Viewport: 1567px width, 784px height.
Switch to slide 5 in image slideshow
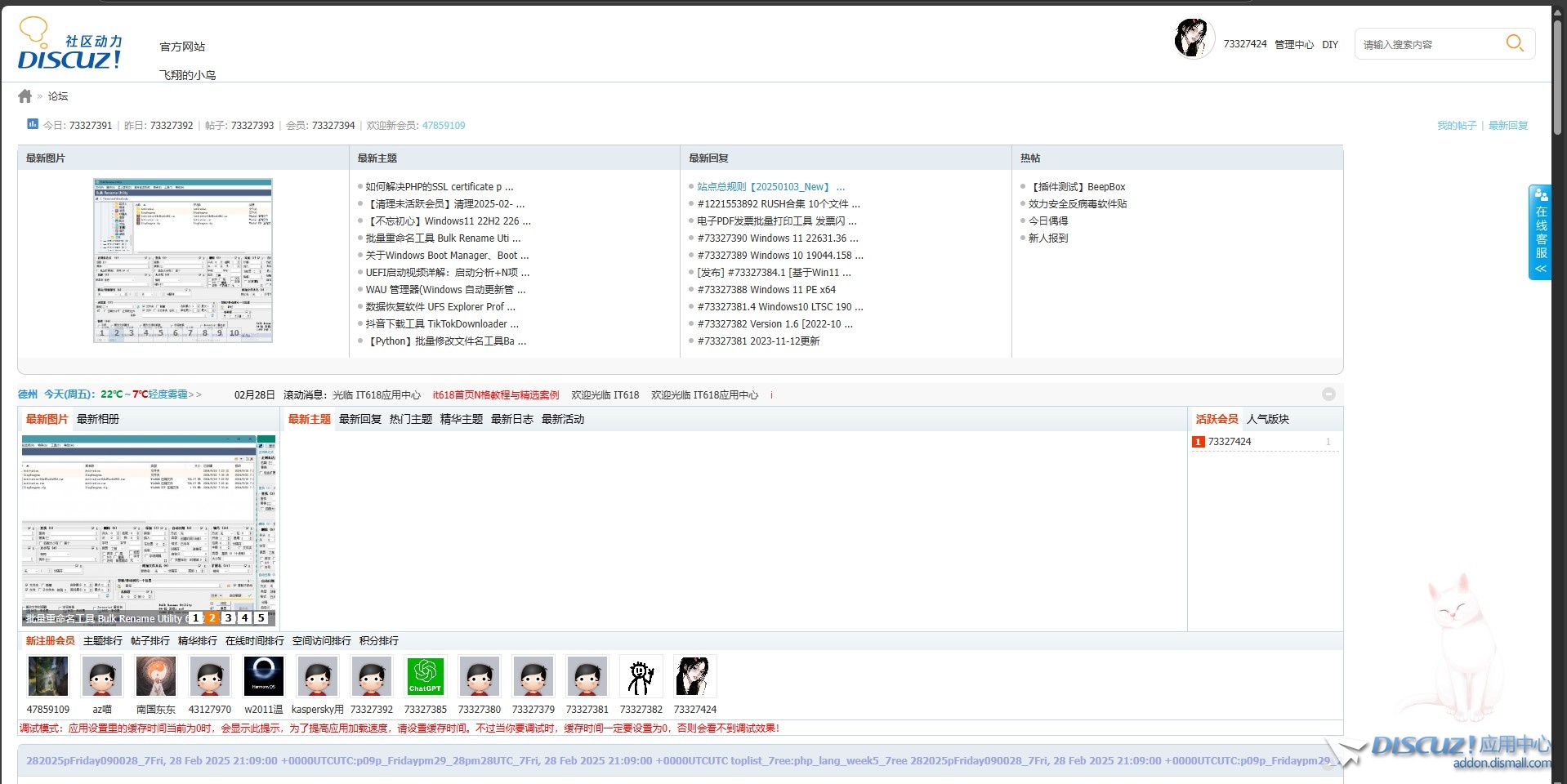(261, 618)
